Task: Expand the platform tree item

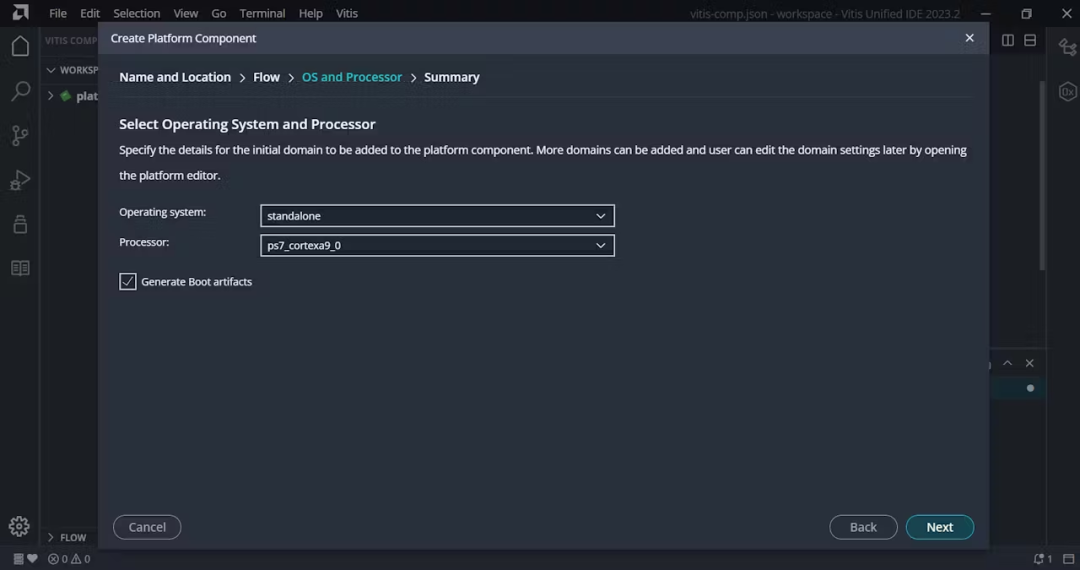Action: 50,96
